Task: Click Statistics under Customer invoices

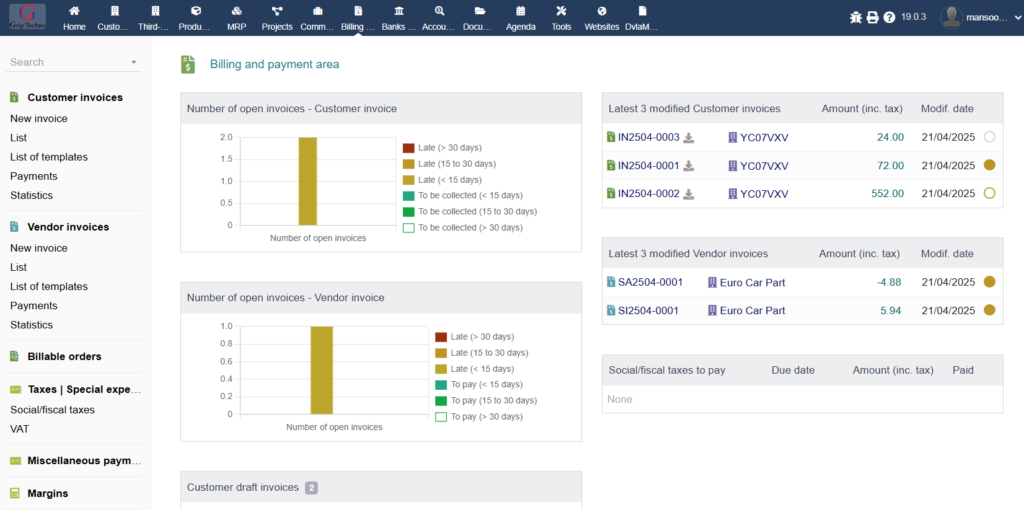Action: (x=31, y=196)
